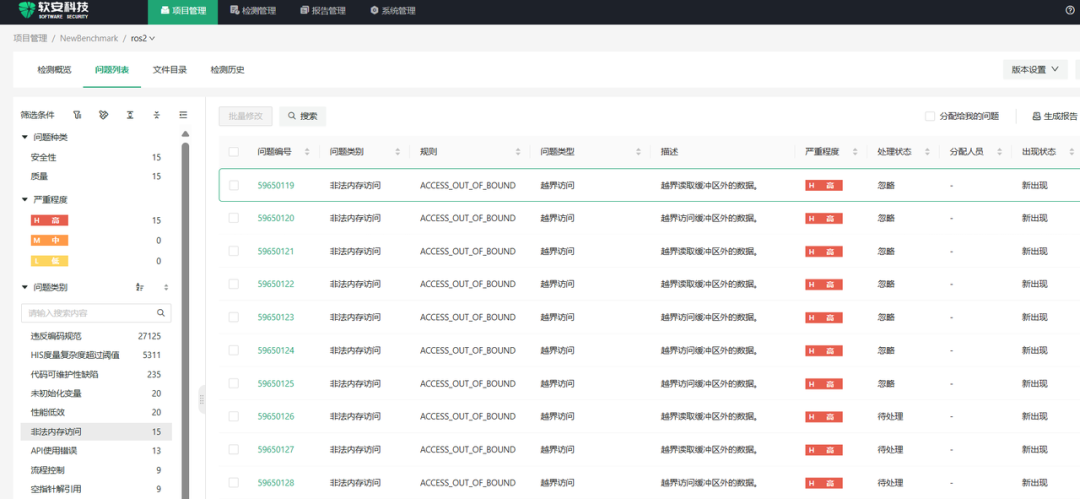The image size is (1080, 499).
Task: Click the up-down order arrows next to 问题类别 filter
Action: click(x=165, y=287)
